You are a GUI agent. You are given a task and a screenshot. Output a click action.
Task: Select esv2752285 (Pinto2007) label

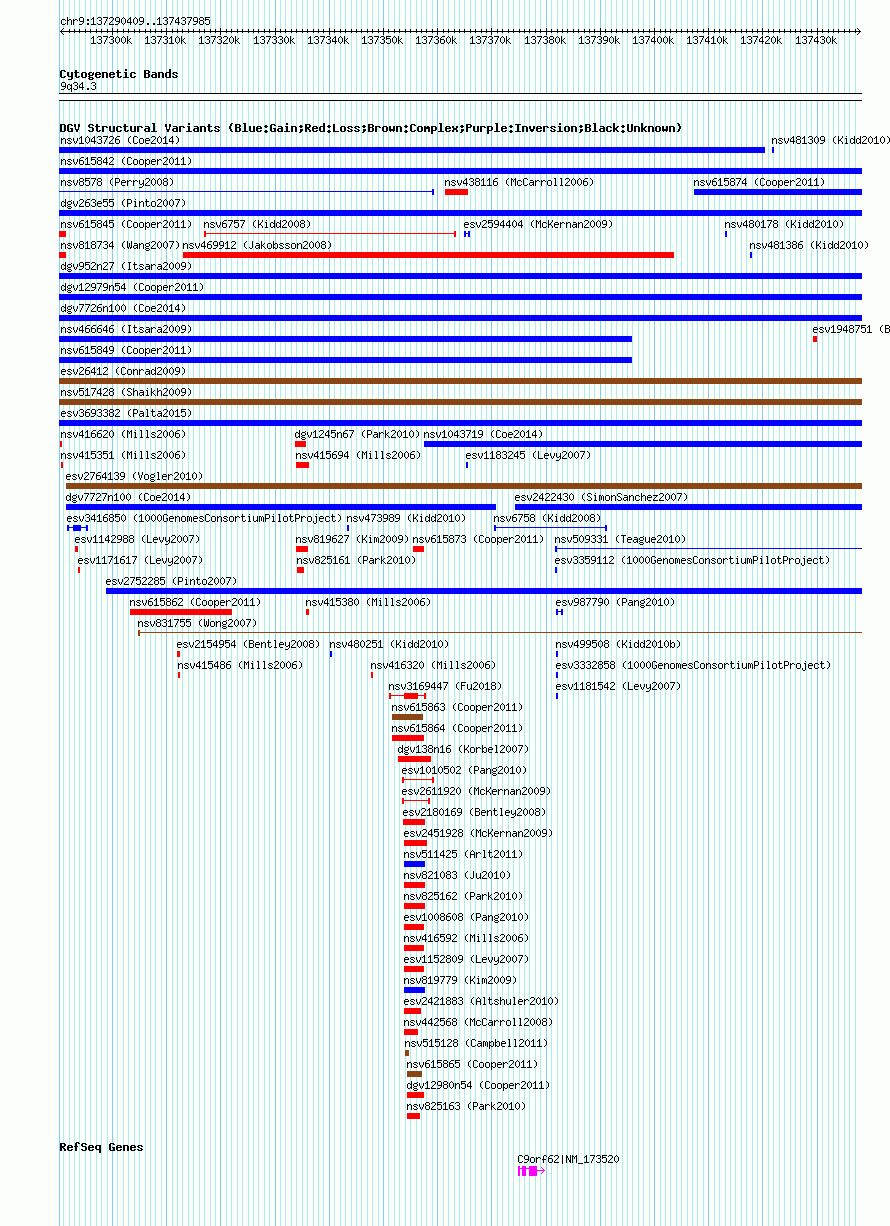click(x=172, y=581)
